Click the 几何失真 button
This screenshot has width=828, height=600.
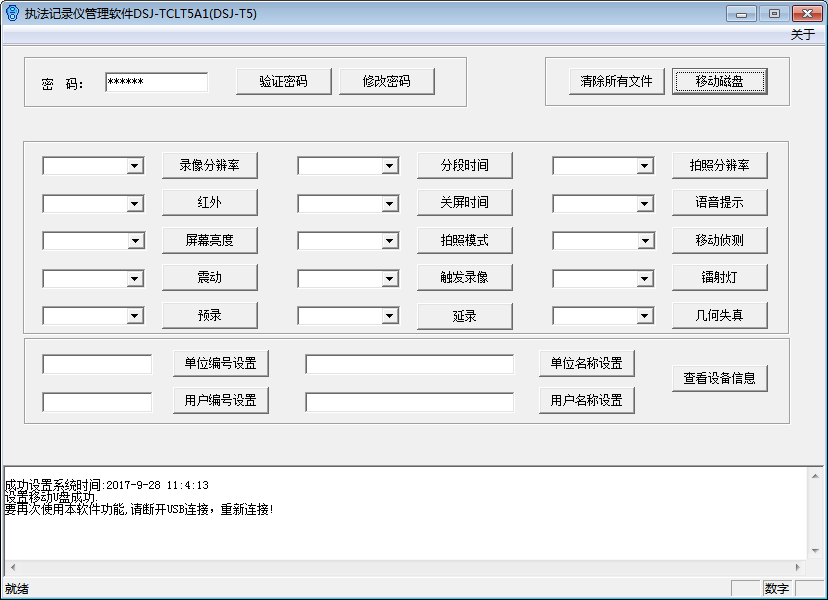tap(719, 316)
